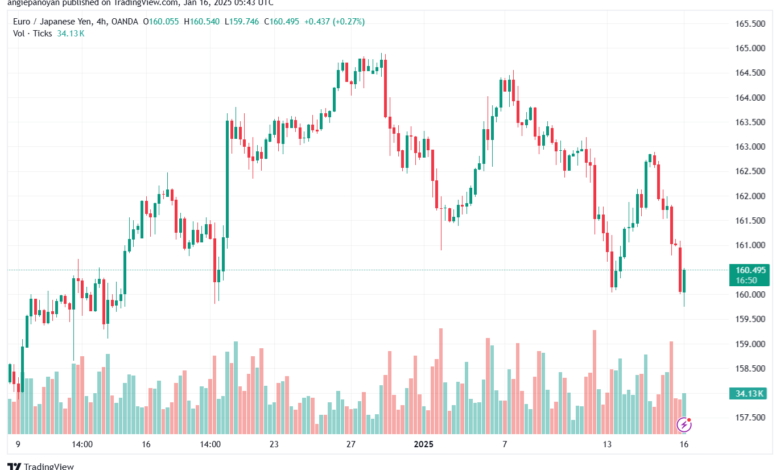Click the green 160.495 current price label
Viewport: 780px width, 470px height.
(750, 275)
